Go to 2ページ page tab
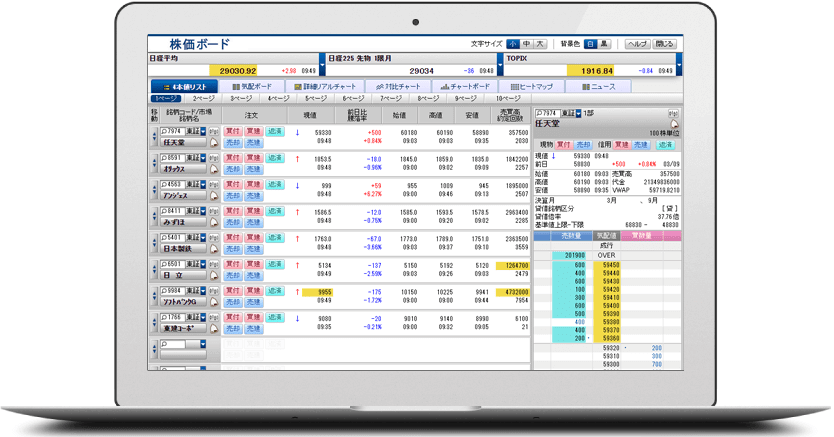This screenshot has height=437, width=834. coord(204,99)
